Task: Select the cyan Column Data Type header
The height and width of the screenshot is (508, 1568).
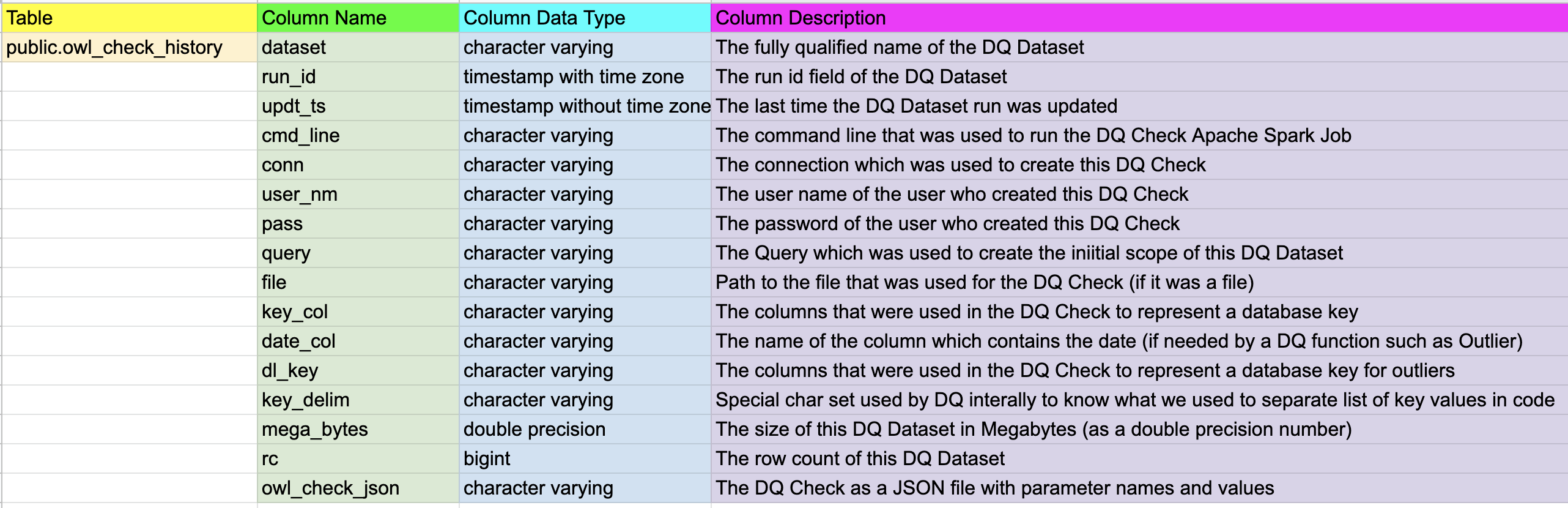Action: click(585, 18)
